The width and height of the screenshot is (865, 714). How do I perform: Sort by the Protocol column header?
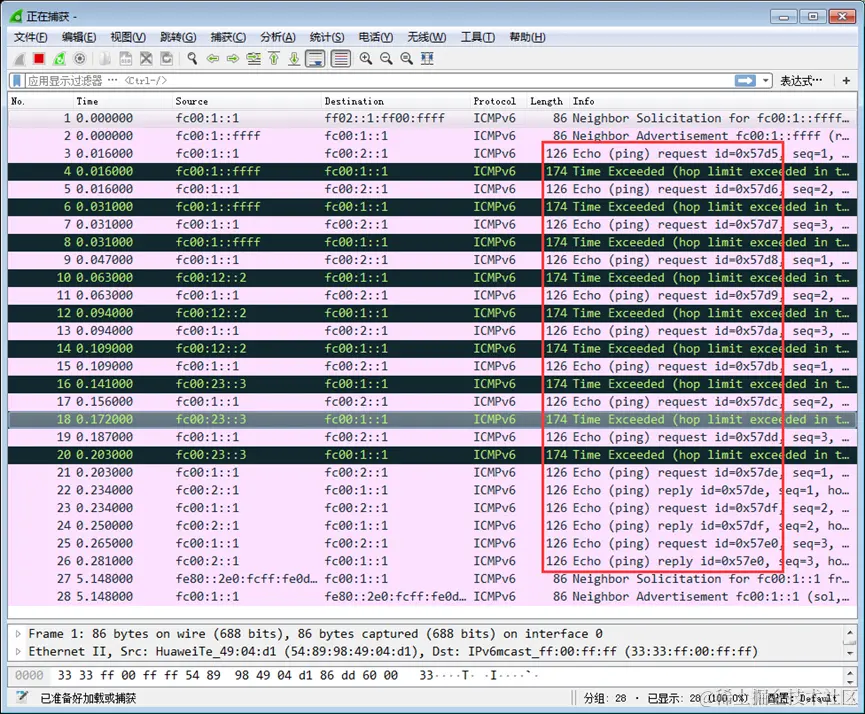coord(498,101)
